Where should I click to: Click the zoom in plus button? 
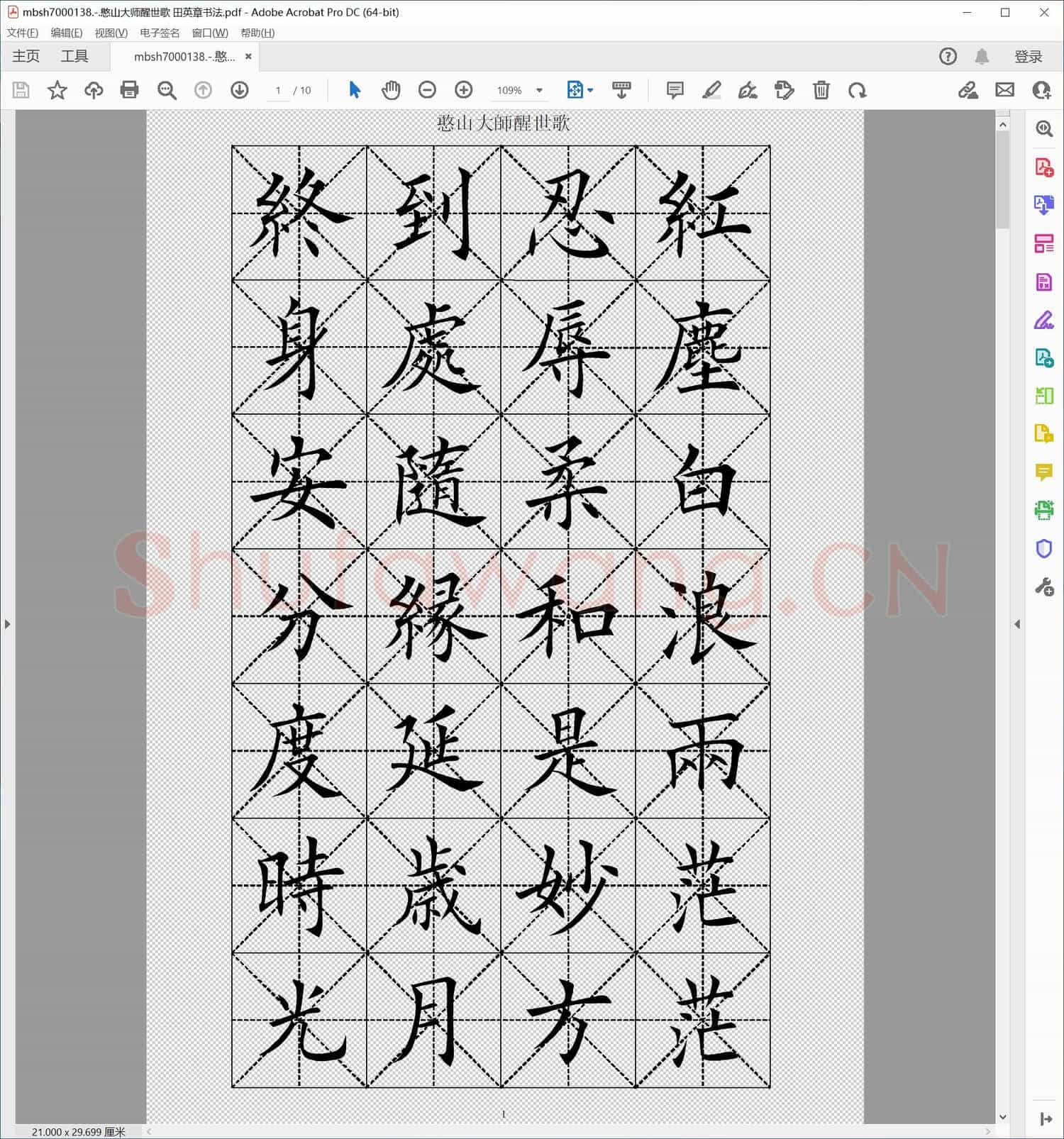[x=464, y=90]
